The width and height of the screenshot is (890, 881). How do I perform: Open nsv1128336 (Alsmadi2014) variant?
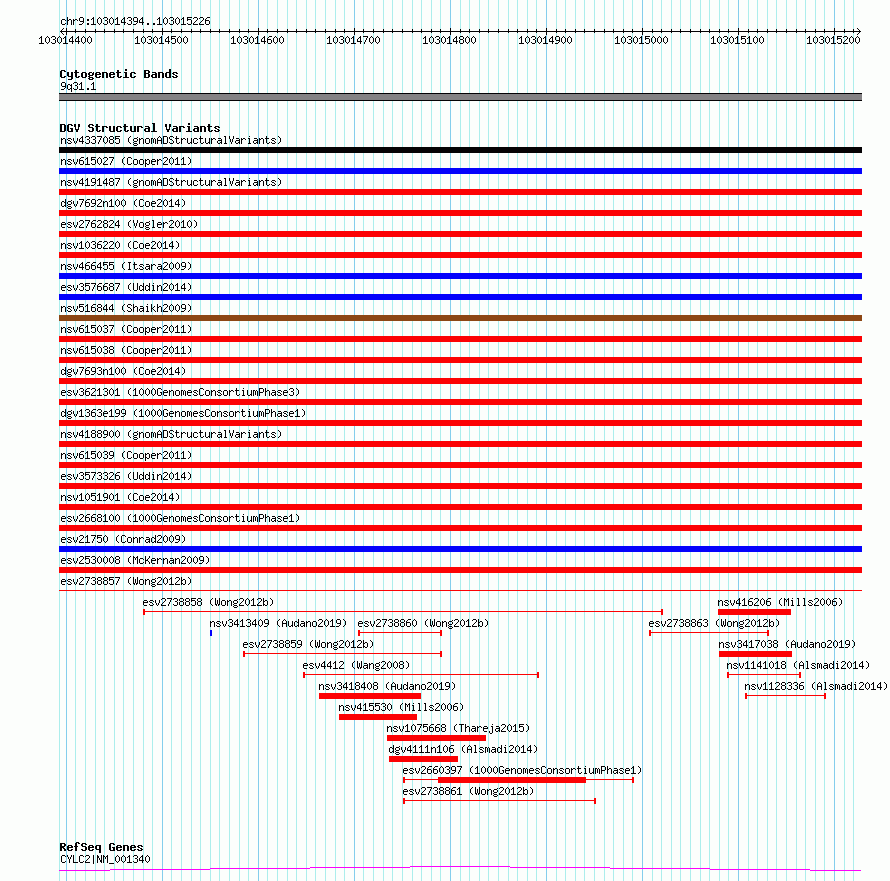point(816,686)
